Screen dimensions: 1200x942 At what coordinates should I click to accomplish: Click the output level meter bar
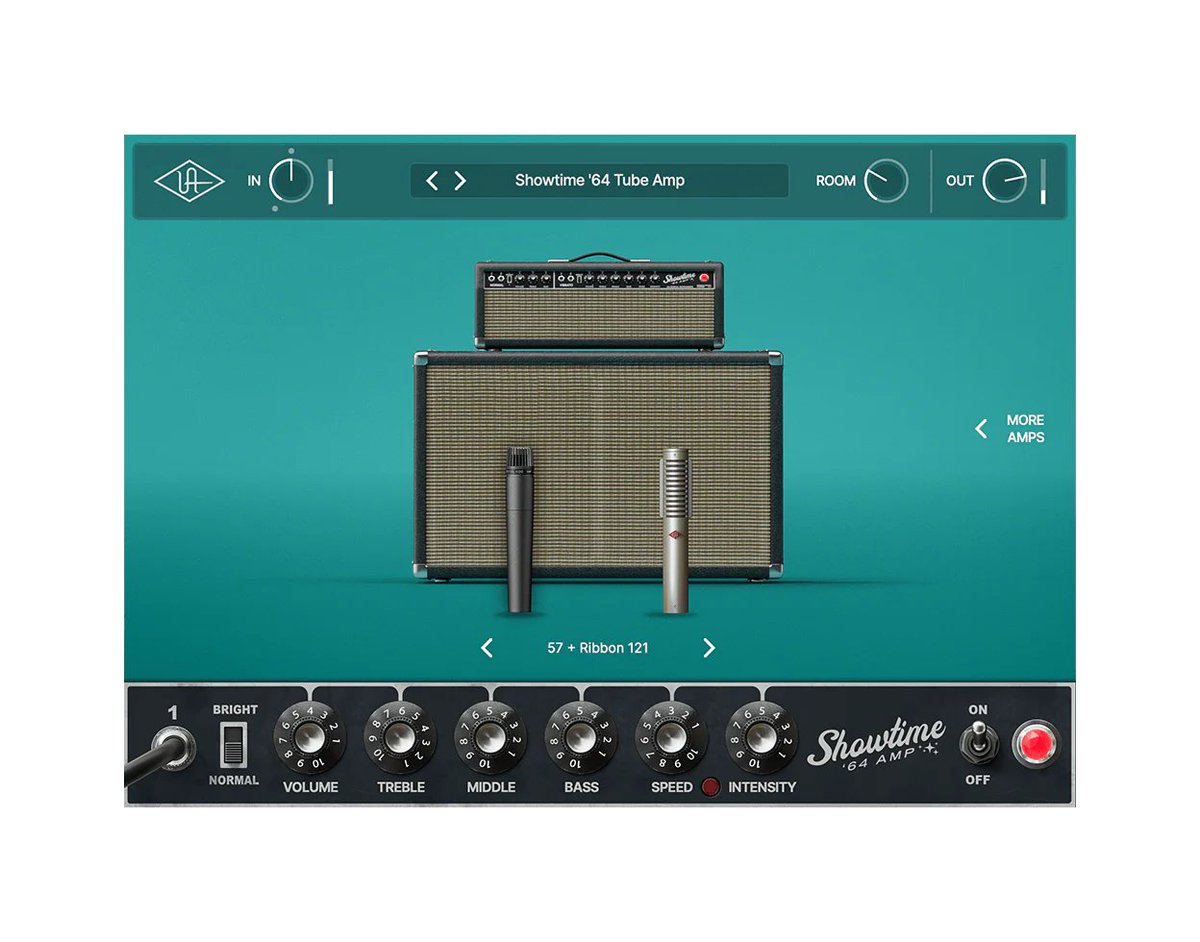(x=1043, y=181)
